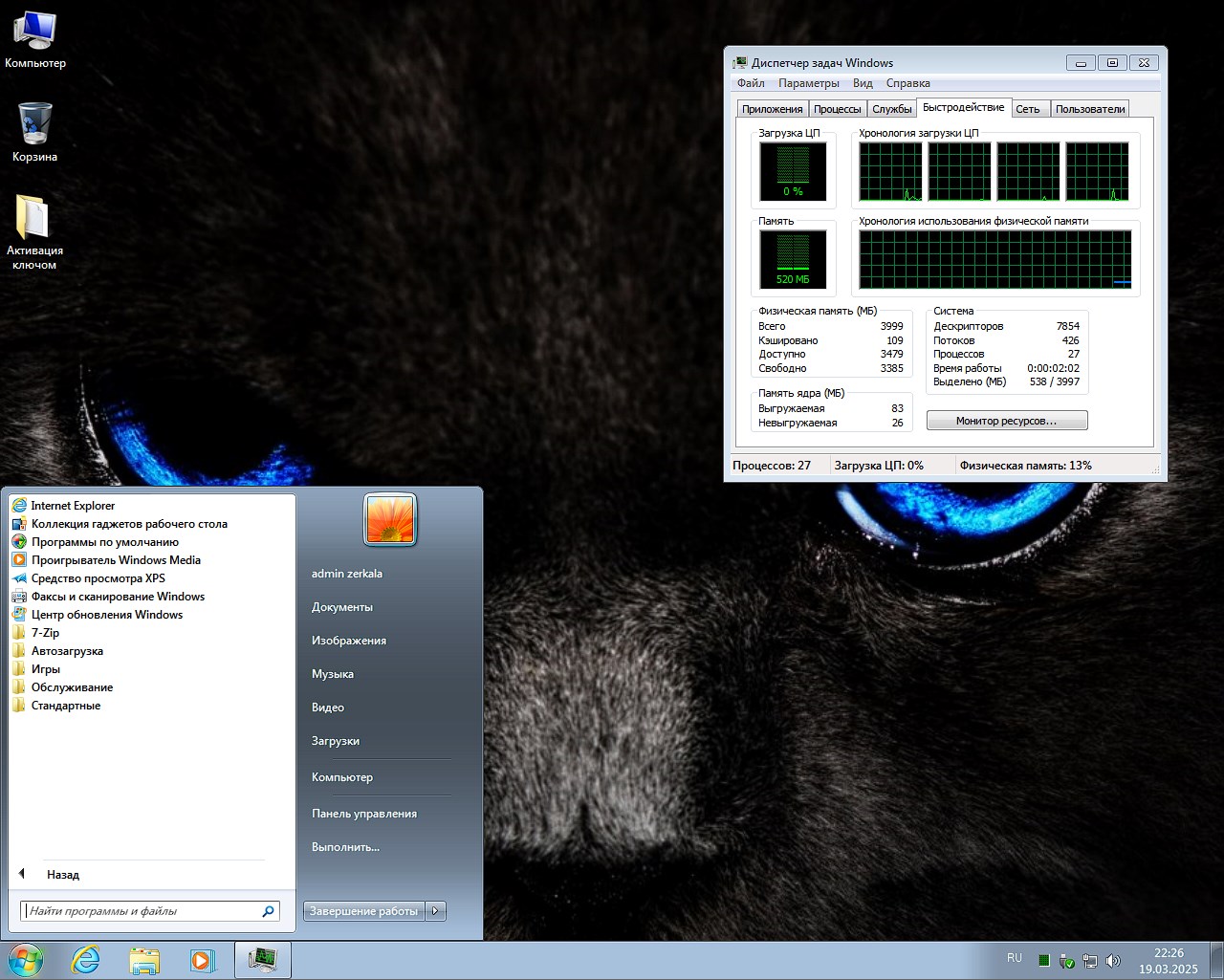Open Компьютер in the Start menu right pane
The height and width of the screenshot is (980, 1224).
click(342, 777)
